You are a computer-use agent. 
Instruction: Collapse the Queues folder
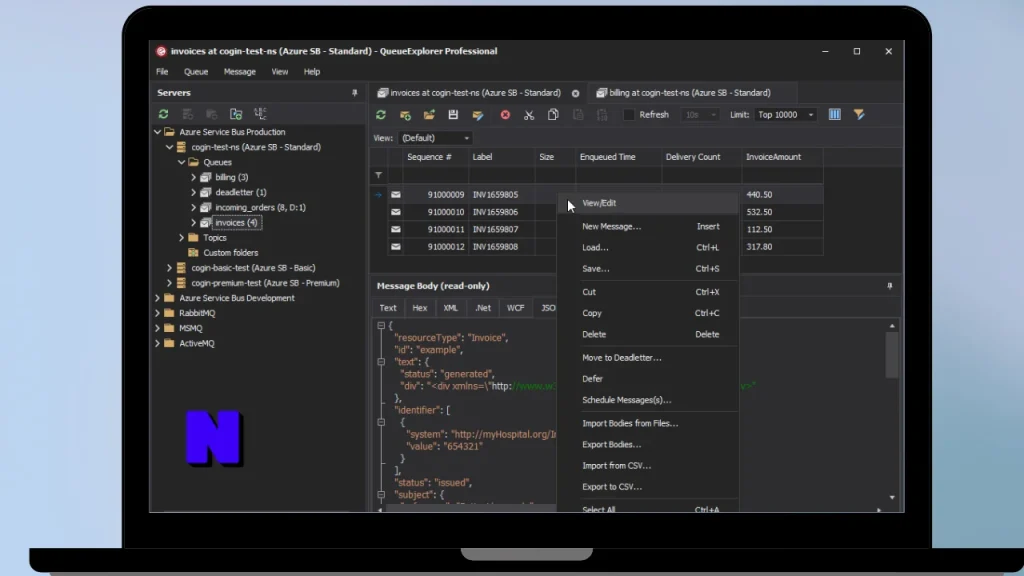182,162
